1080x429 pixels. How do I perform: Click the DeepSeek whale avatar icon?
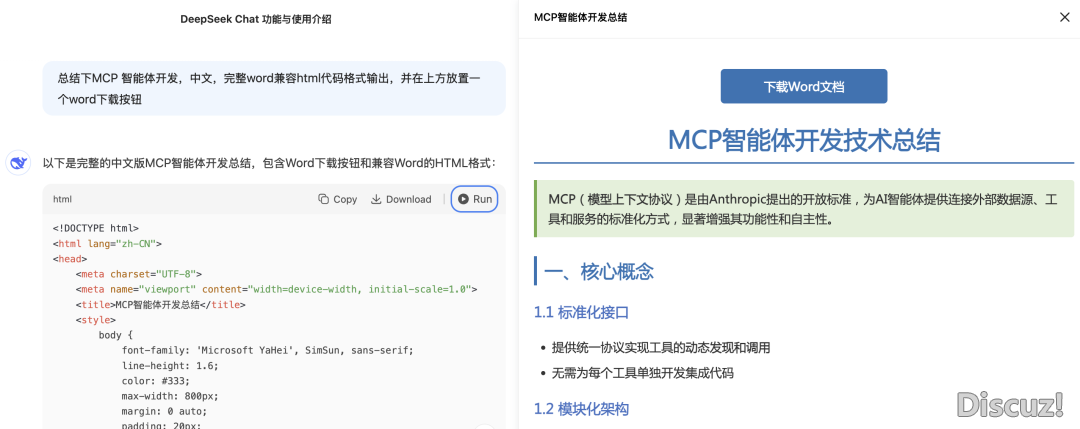pyautogui.click(x=19, y=163)
